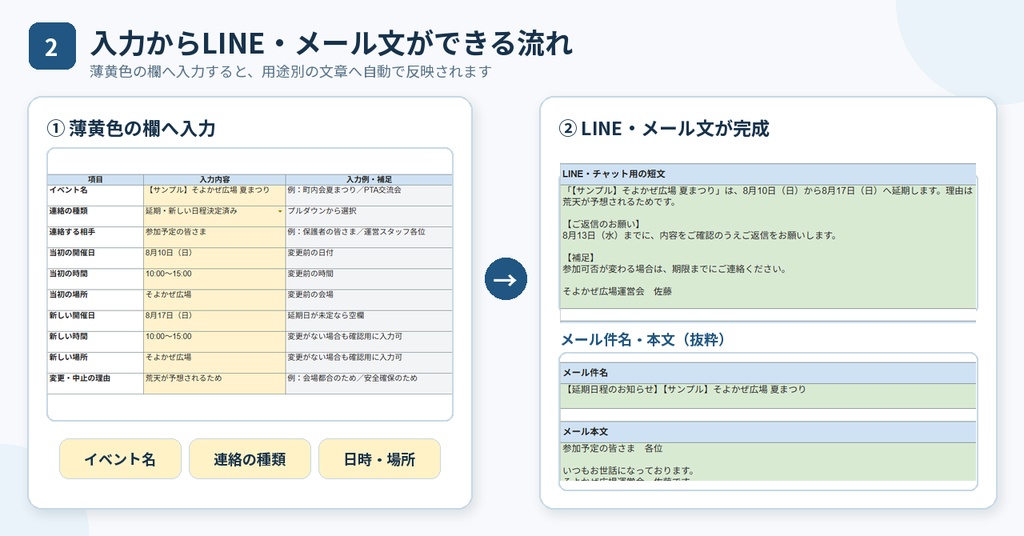1024x536 pixels.
Task: Click the 変更・中止の理由 row label
Action: pos(95,383)
